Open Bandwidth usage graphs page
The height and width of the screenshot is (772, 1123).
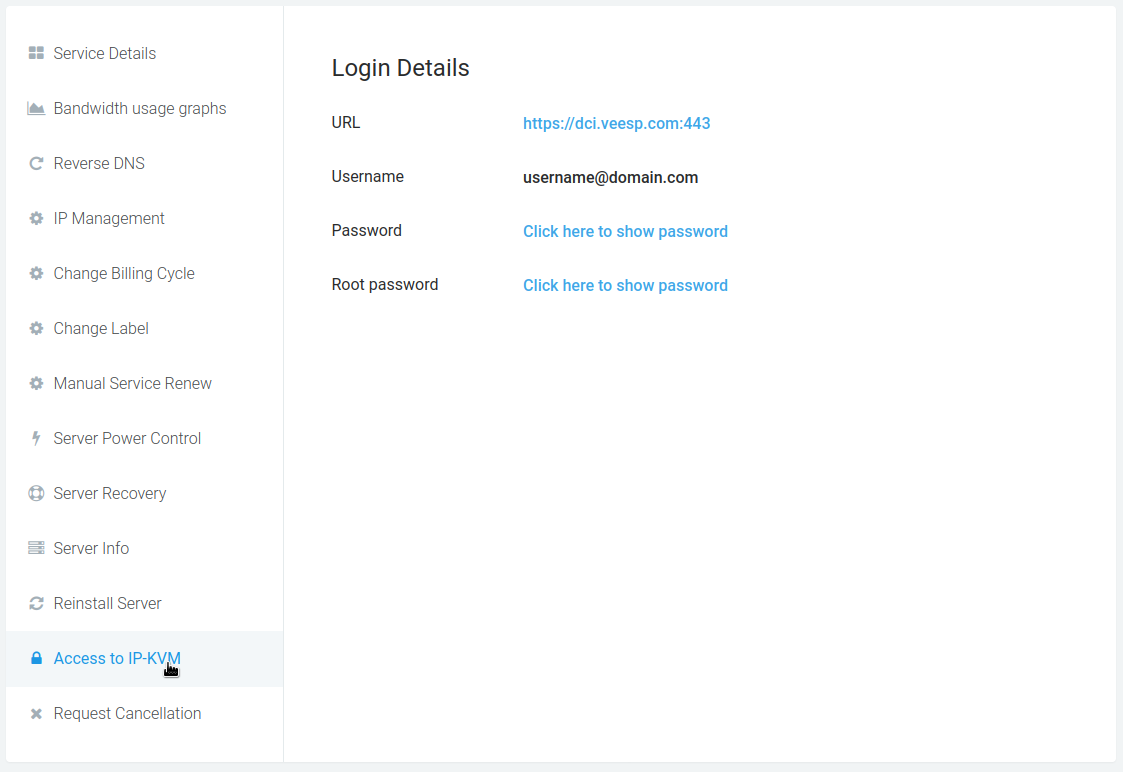[x=140, y=108]
